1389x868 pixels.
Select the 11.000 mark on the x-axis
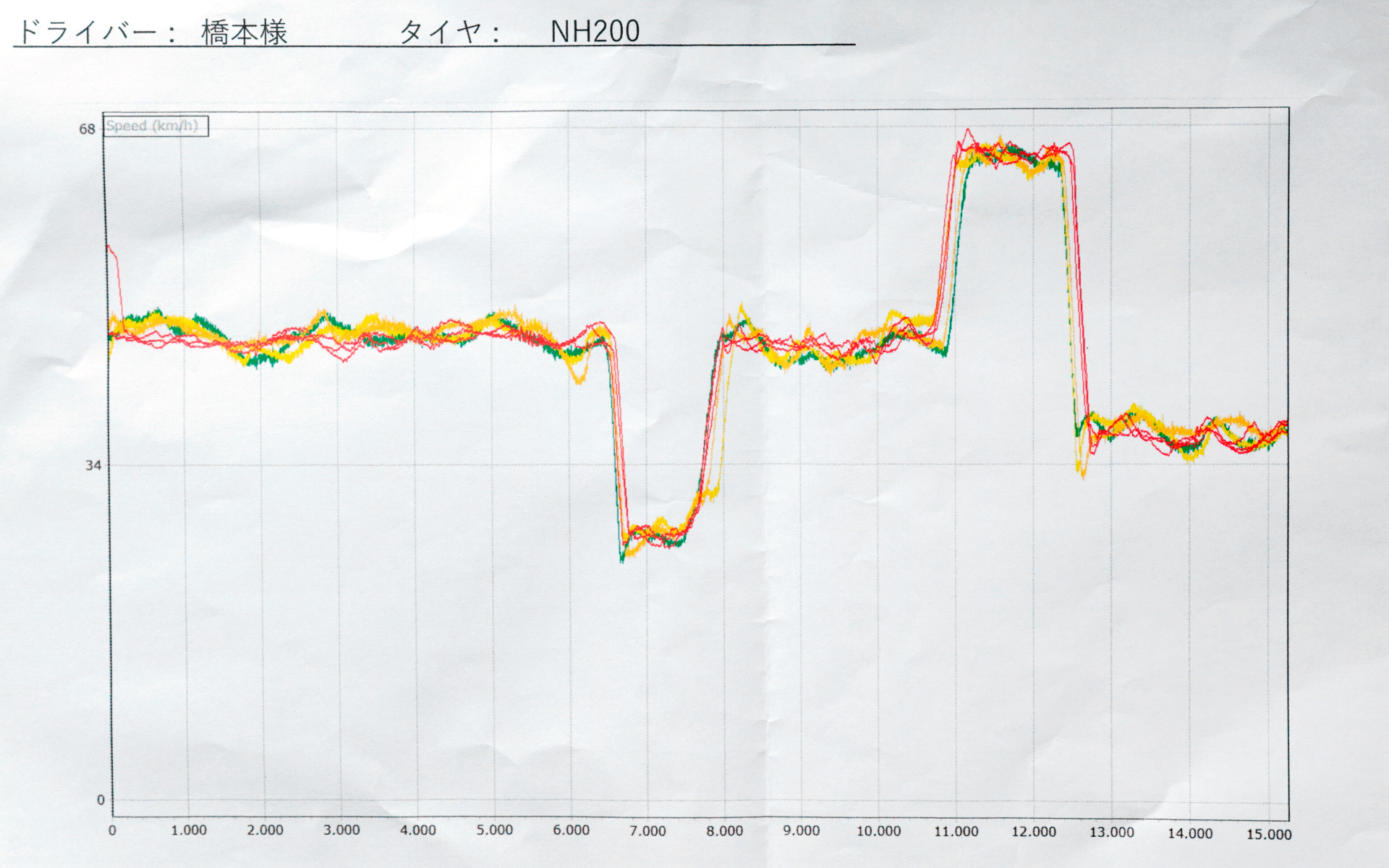coord(956,832)
